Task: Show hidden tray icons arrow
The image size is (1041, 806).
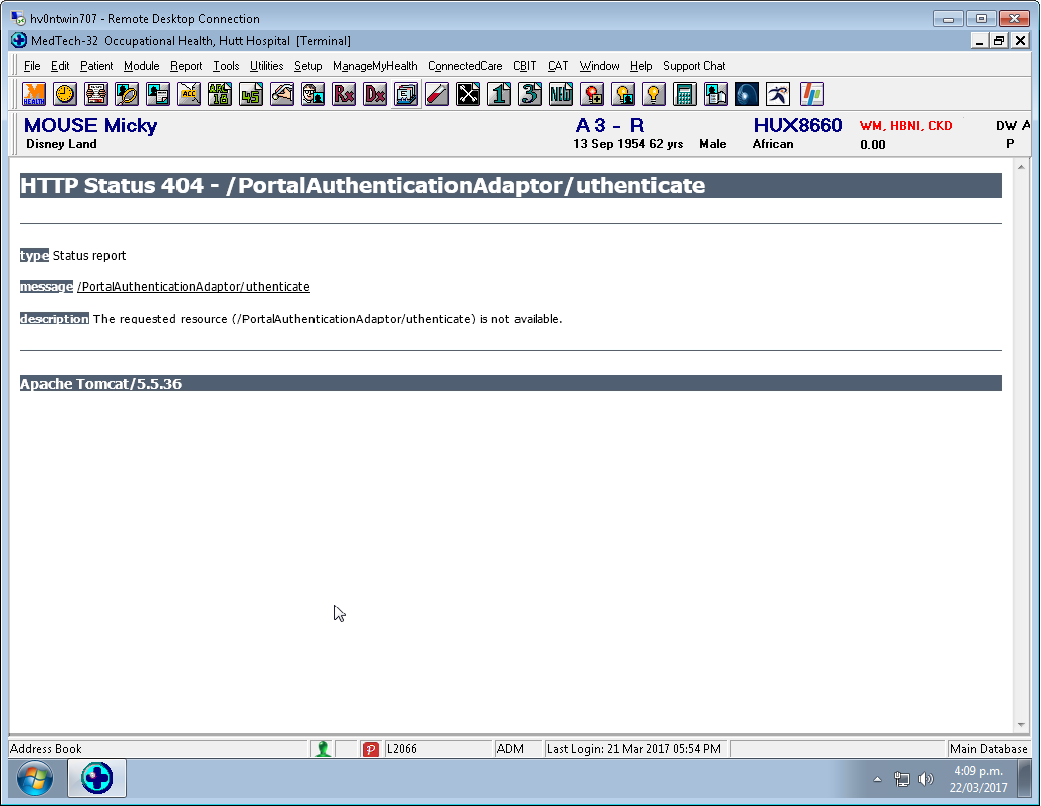Action: click(x=878, y=779)
